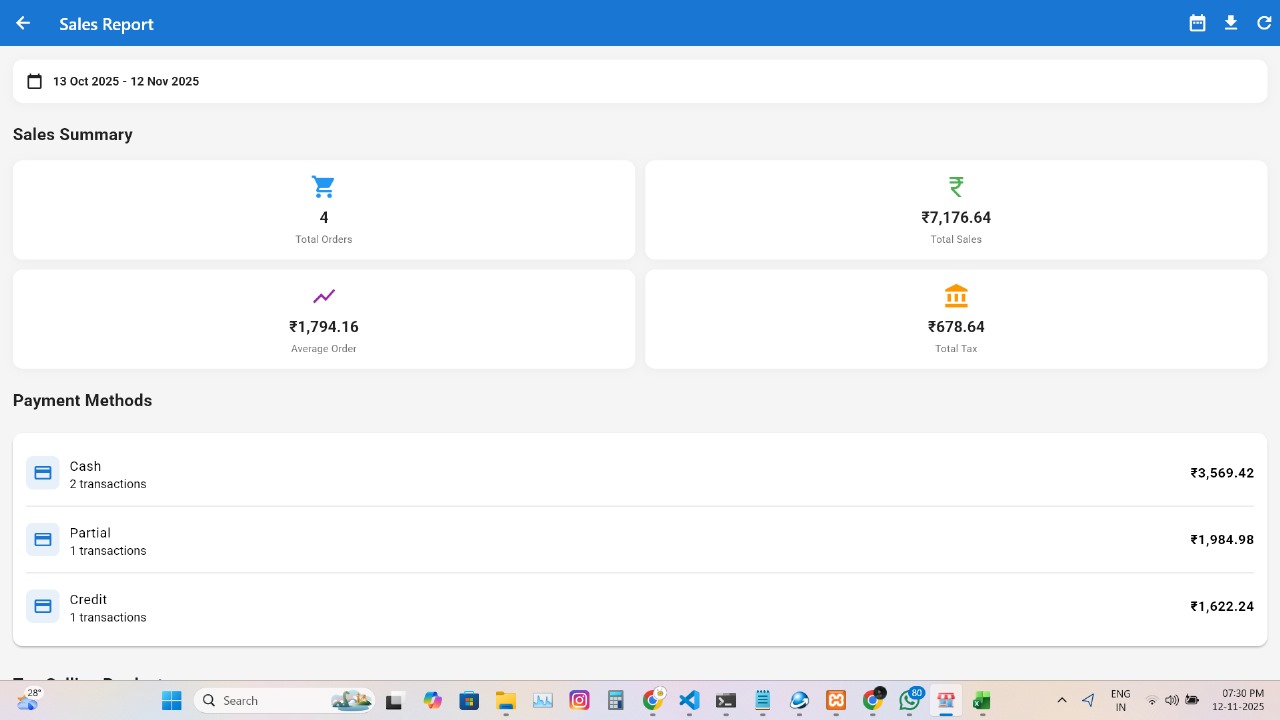Click the back arrow in header

[23, 23]
